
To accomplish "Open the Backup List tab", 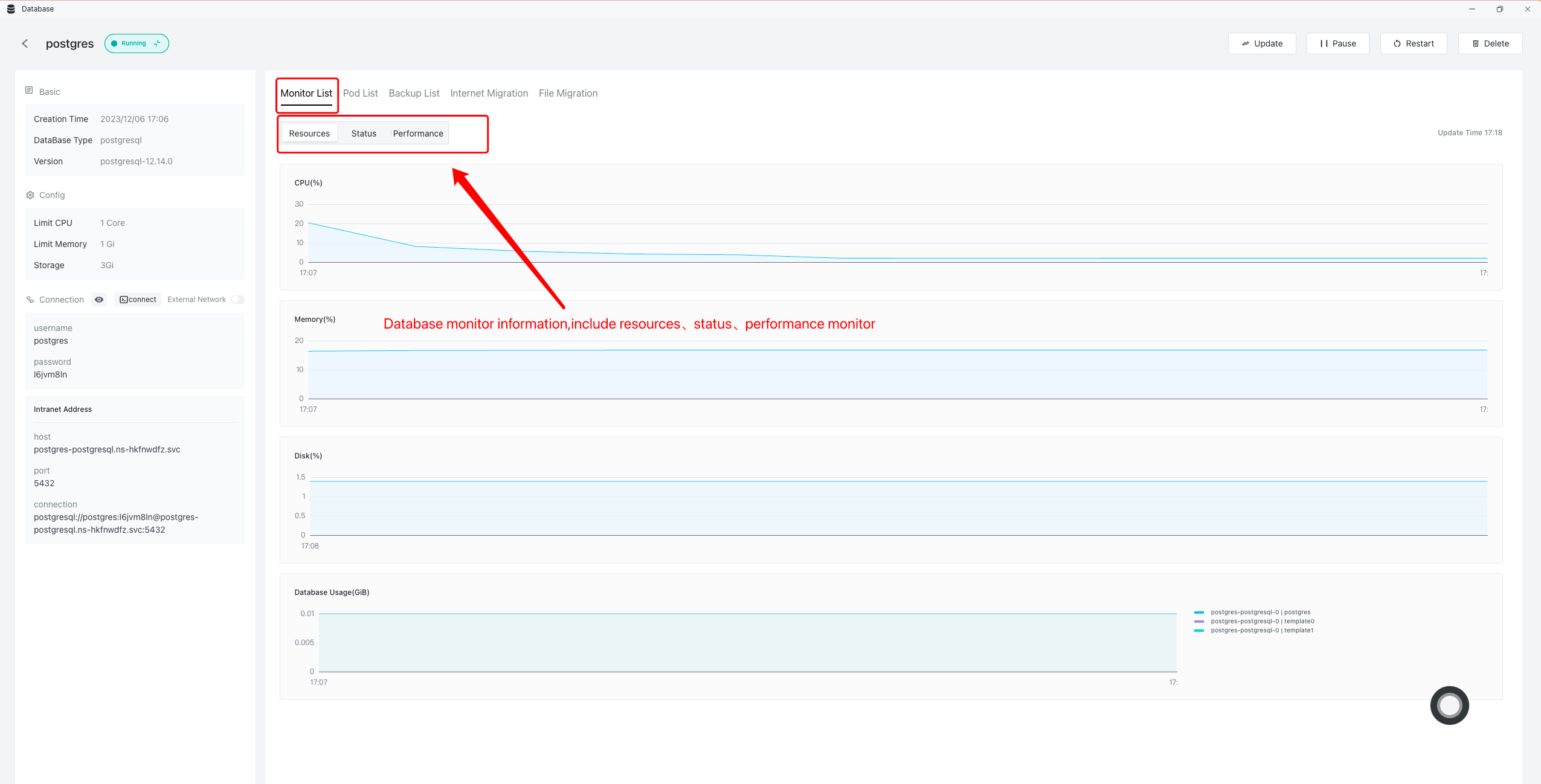I will (x=414, y=93).
